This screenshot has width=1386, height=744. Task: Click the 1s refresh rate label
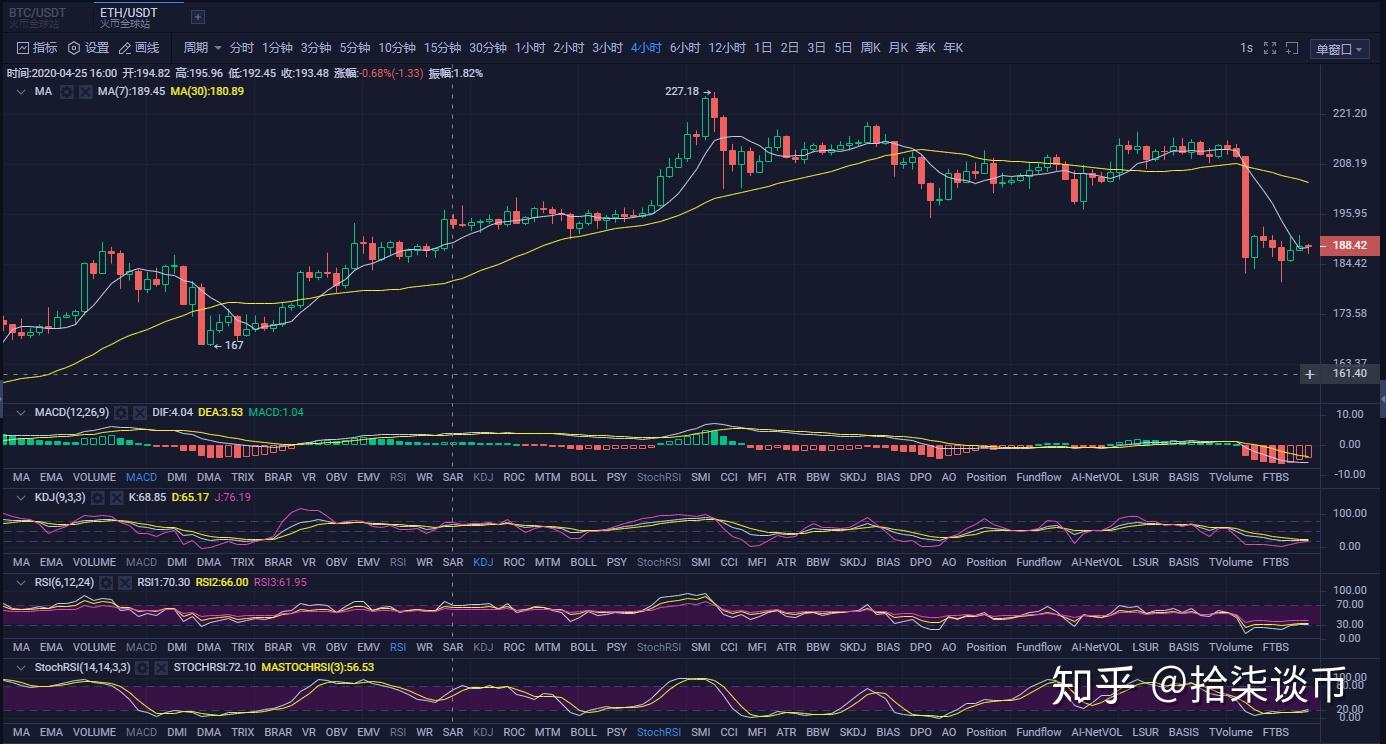(x=1246, y=48)
